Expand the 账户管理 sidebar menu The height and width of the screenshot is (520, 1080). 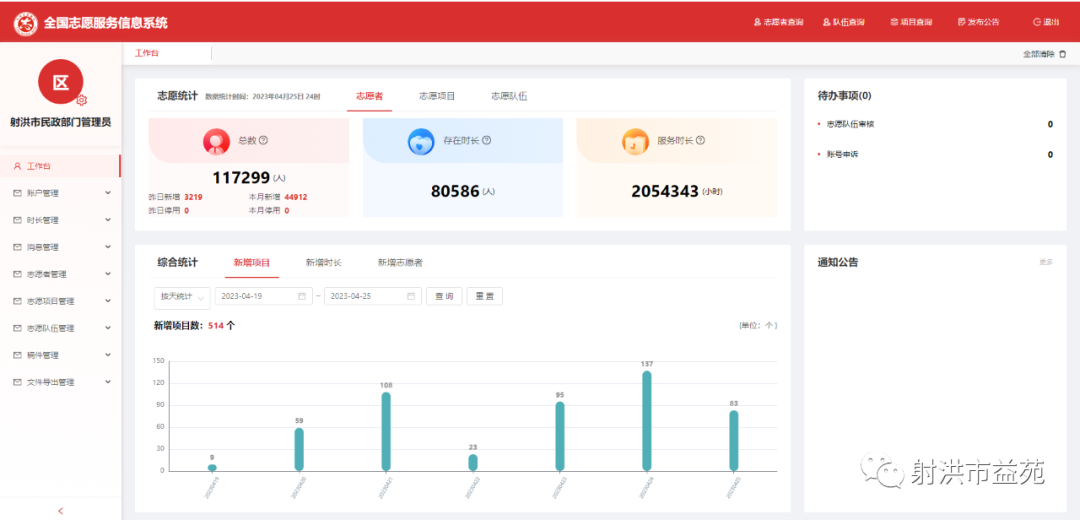tap(60, 193)
